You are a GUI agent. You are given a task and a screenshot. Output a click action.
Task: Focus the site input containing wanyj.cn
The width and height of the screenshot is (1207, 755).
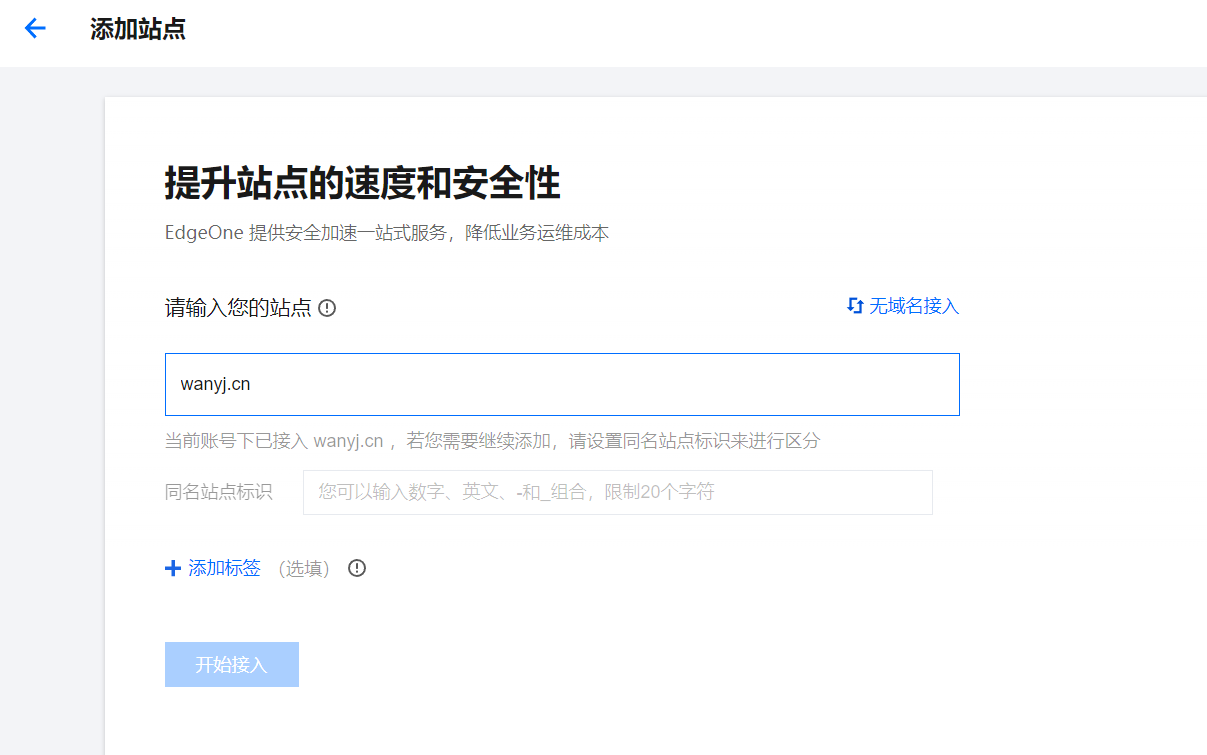coord(561,384)
